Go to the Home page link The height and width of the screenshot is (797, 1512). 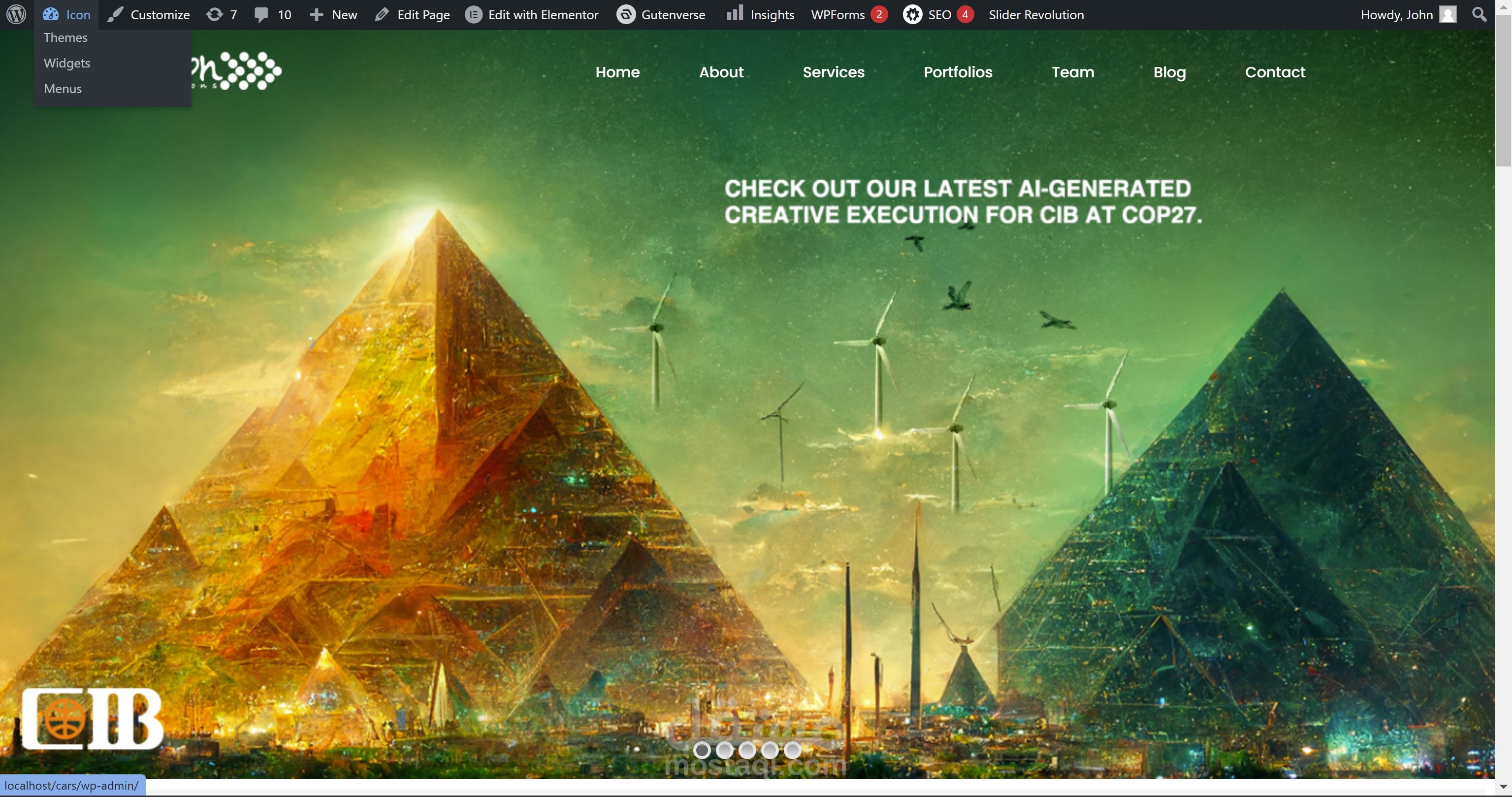click(x=617, y=72)
